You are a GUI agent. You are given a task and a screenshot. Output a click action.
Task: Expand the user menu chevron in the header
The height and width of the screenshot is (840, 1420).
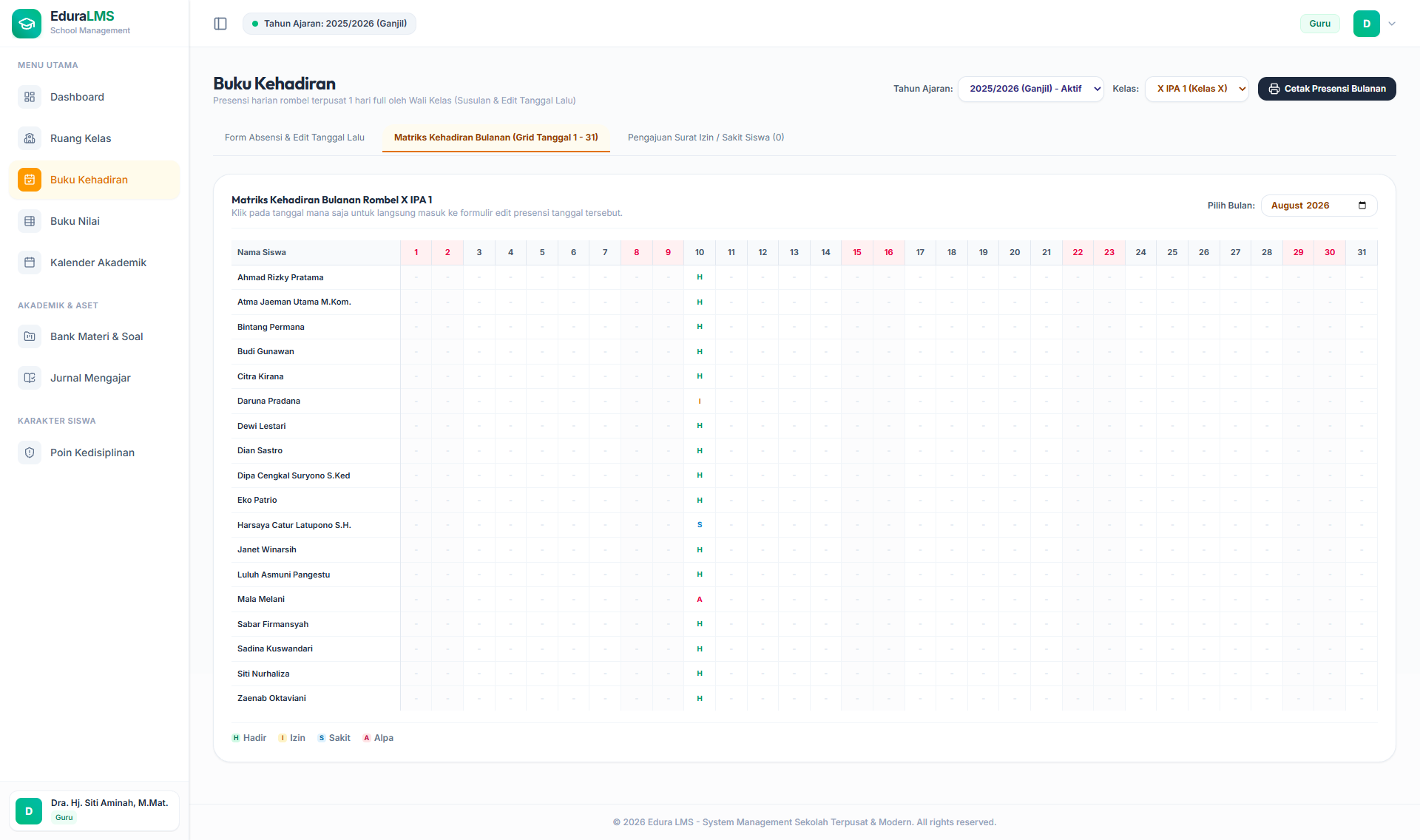coord(1392,24)
